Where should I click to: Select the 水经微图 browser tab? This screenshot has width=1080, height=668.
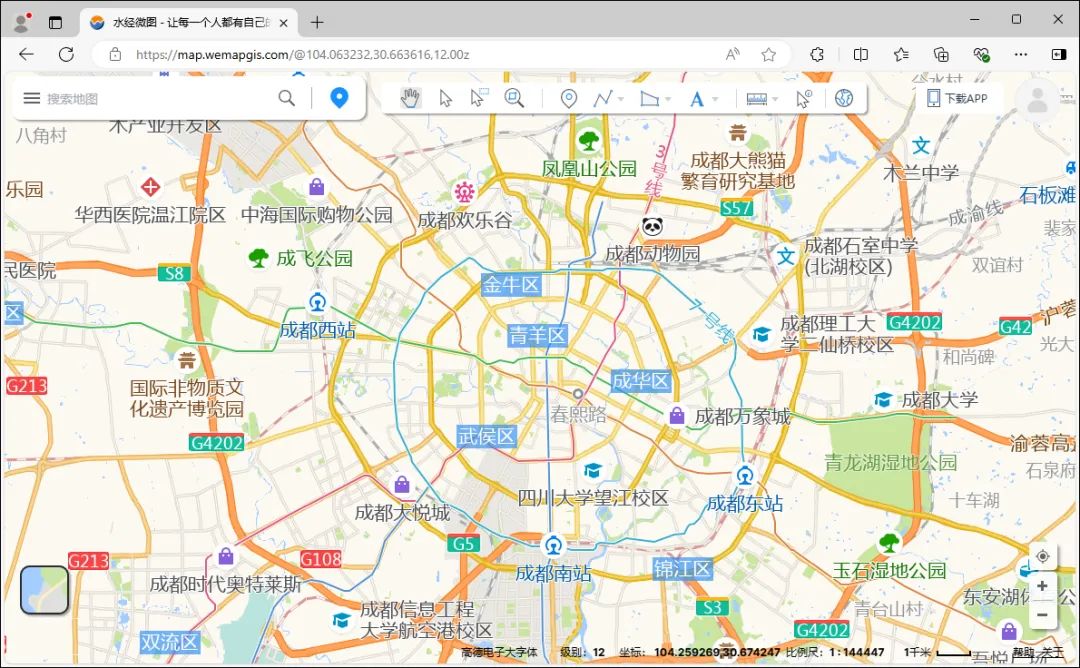(x=189, y=23)
